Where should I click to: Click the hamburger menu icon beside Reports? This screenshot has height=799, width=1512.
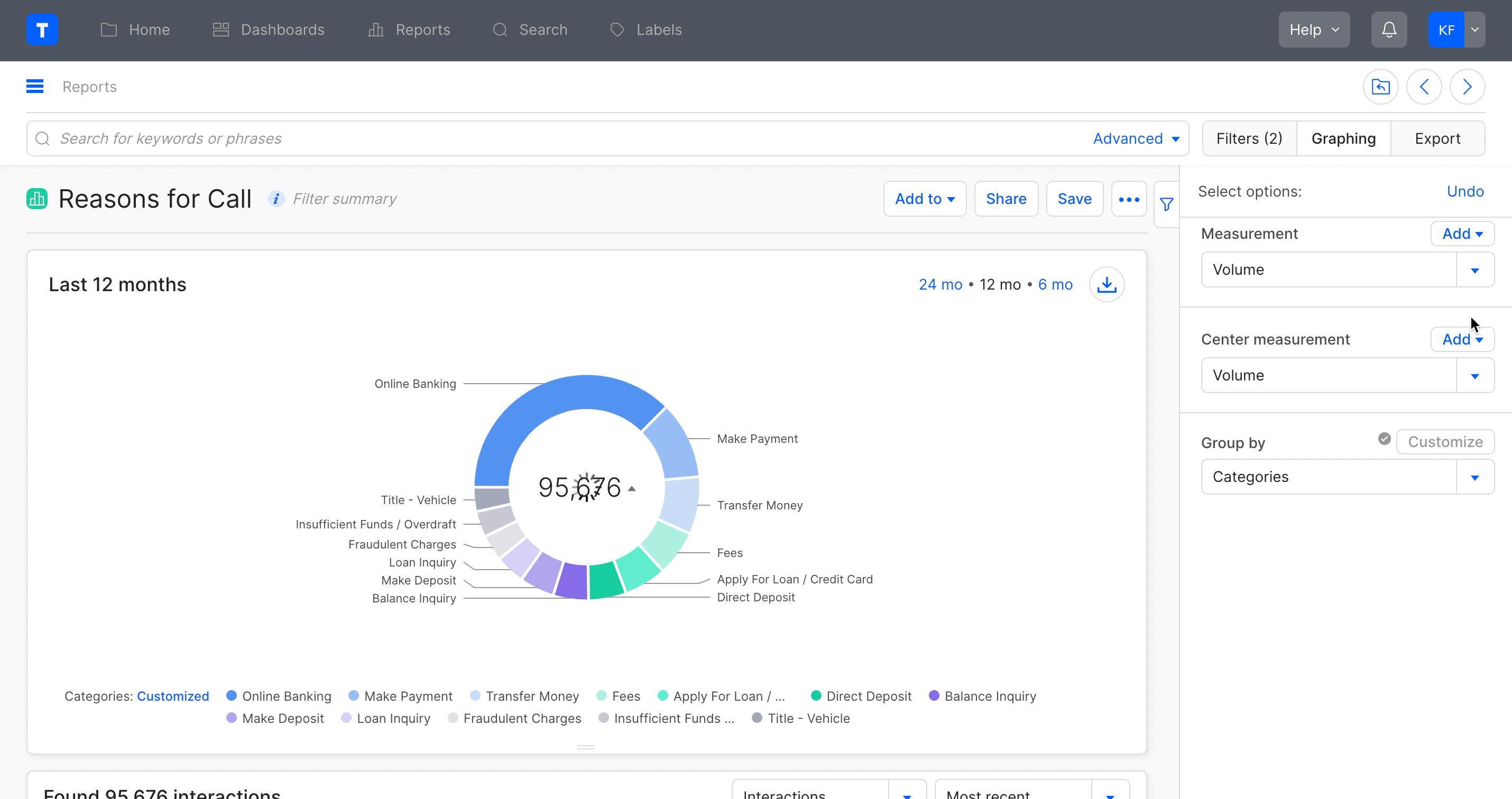pyautogui.click(x=35, y=87)
